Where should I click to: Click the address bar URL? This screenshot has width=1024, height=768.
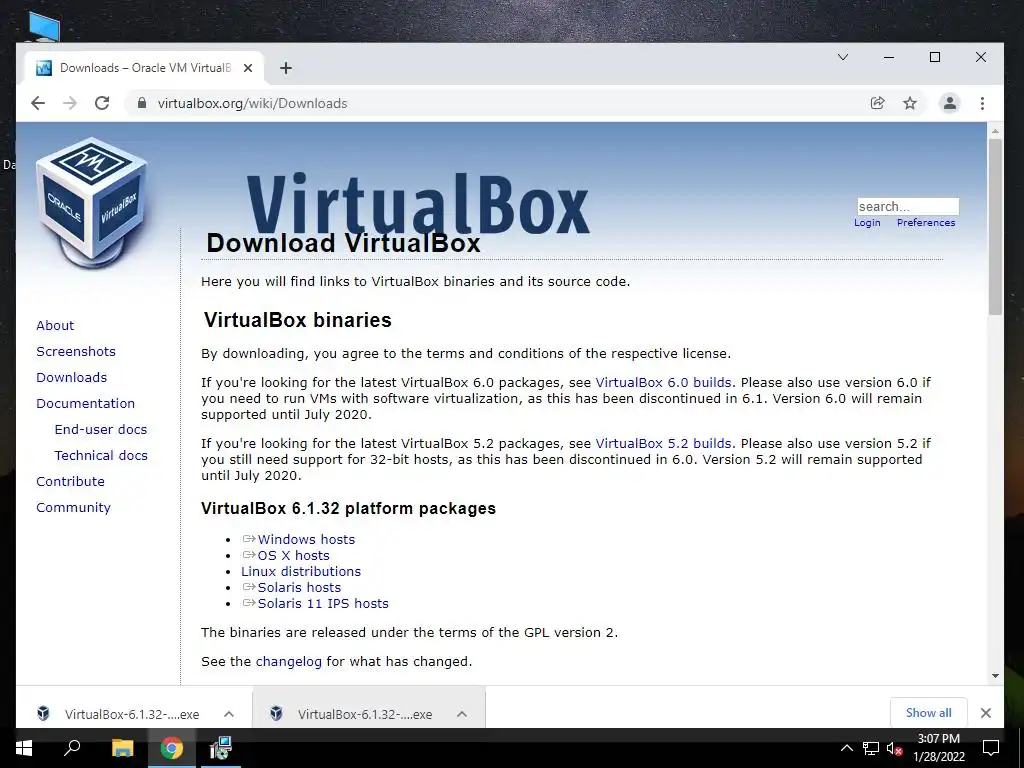click(x=252, y=103)
